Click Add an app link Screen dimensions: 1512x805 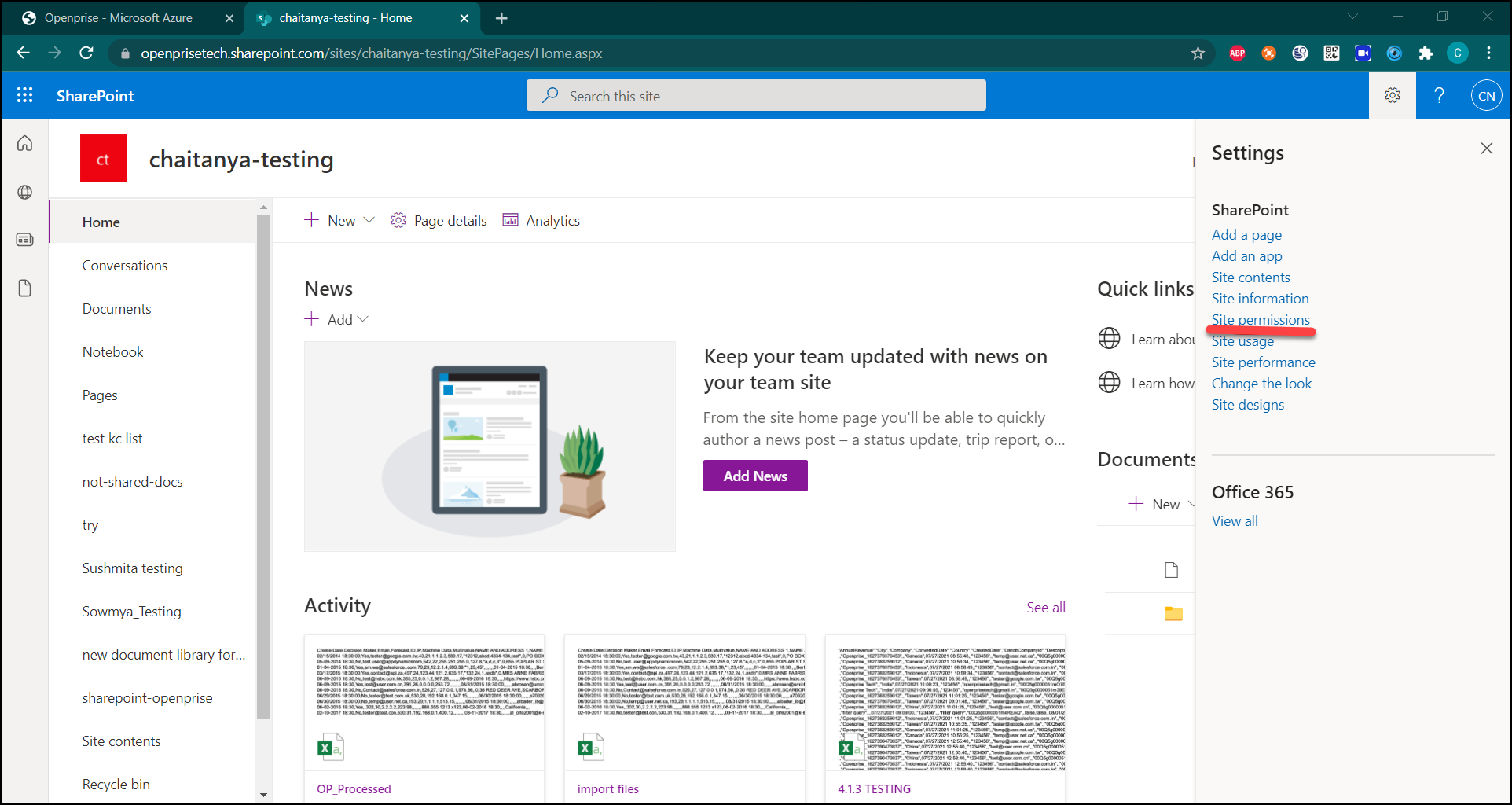click(1246, 255)
